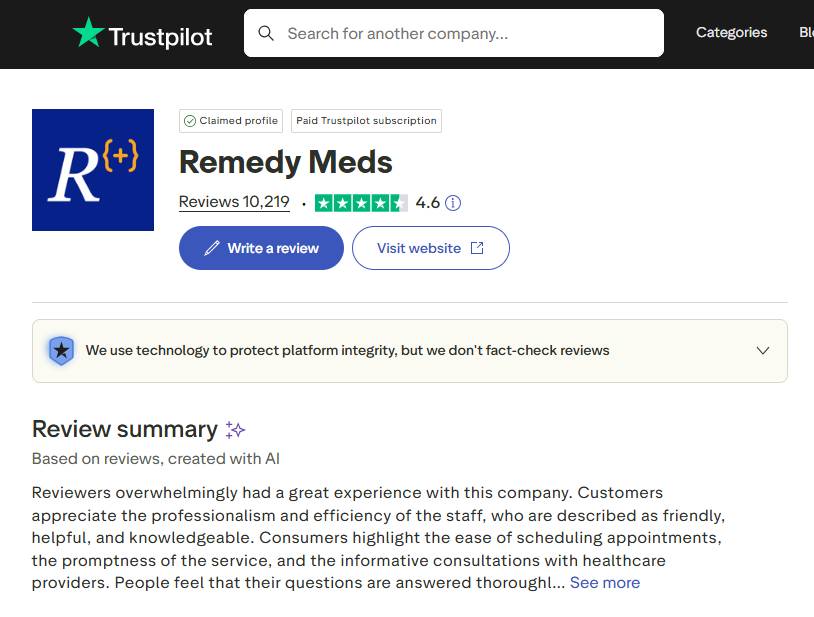This screenshot has width=814, height=617.
Task: Click the AI sparkle icon beside Review summary
Action: coord(235,430)
